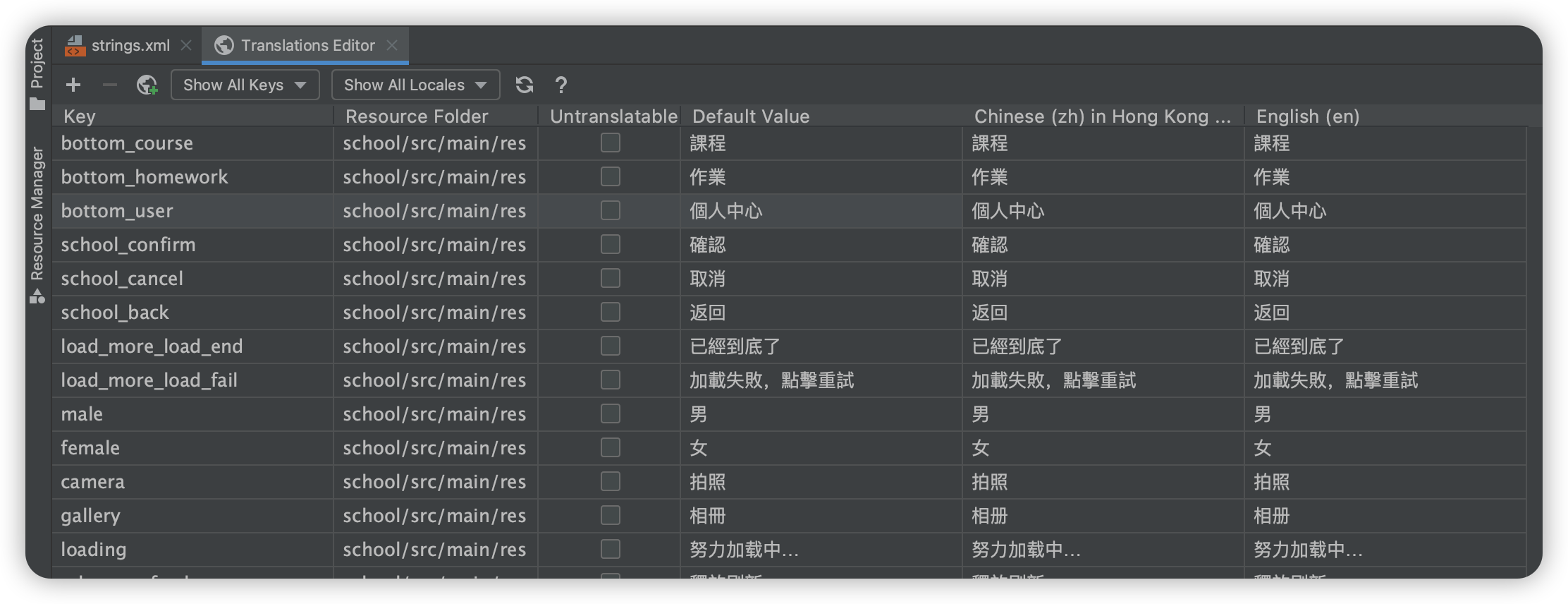Sort by the Key column header
Image resolution: width=1568 pixels, height=604 pixels.
pos(192,116)
